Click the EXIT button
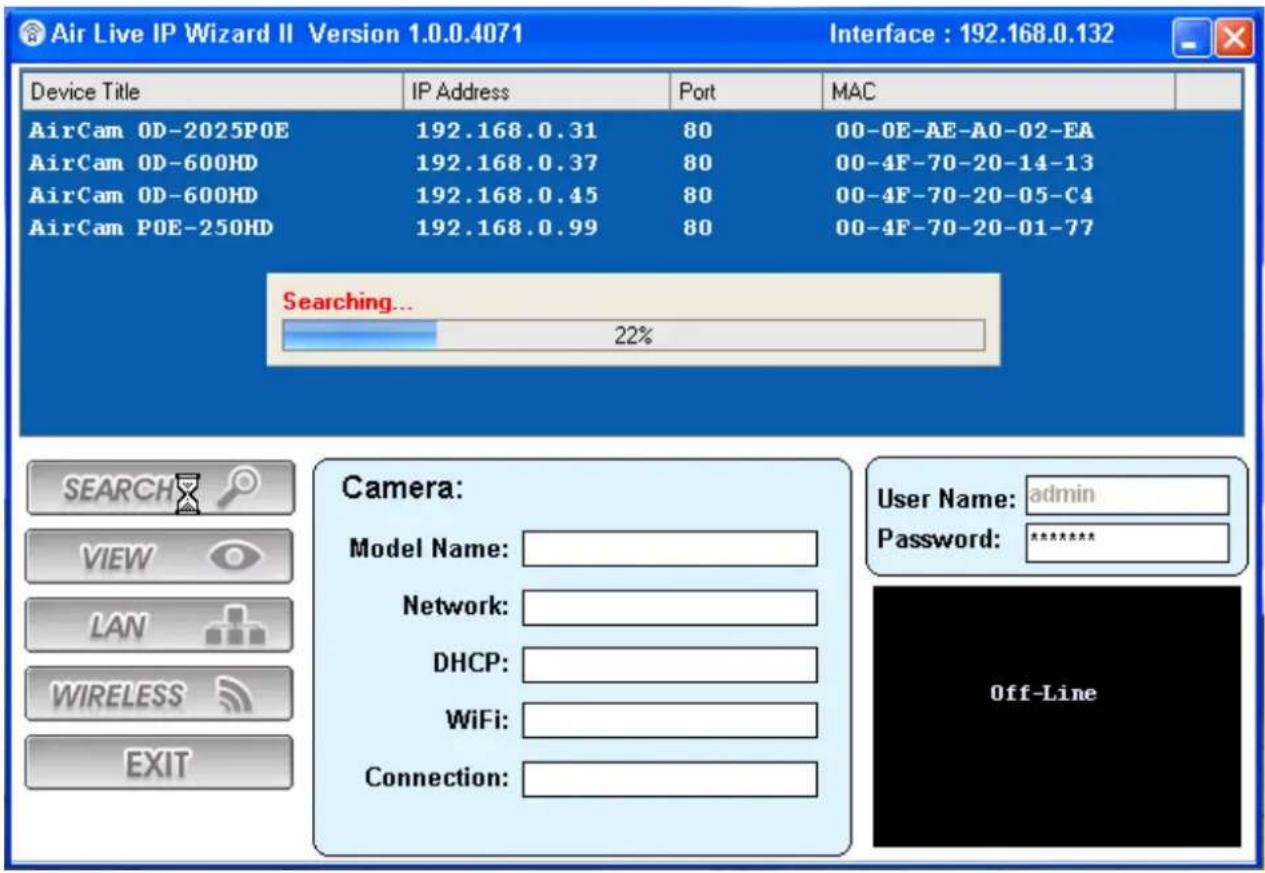The height and width of the screenshot is (873, 1265). 159,764
